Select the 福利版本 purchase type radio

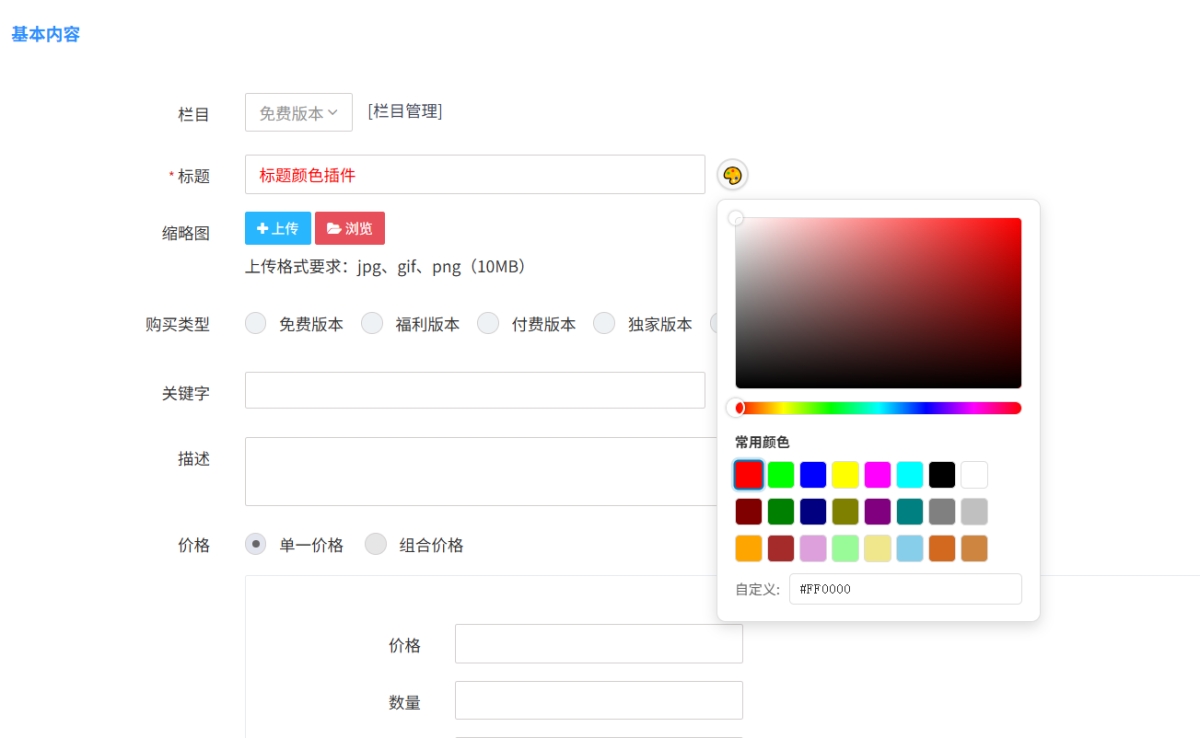point(372,323)
